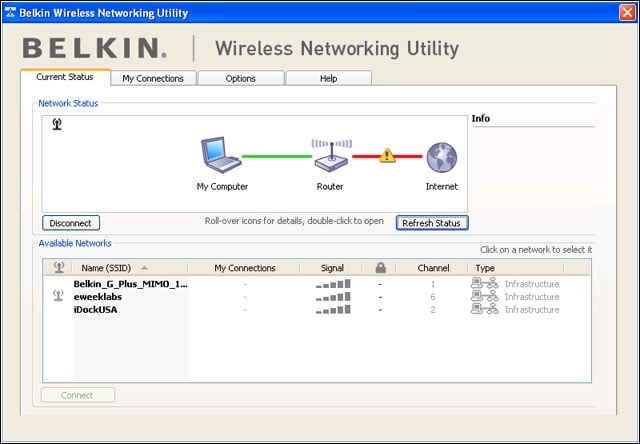The image size is (640, 444).
Task: Select the iDockUSA network
Action: tap(96, 310)
